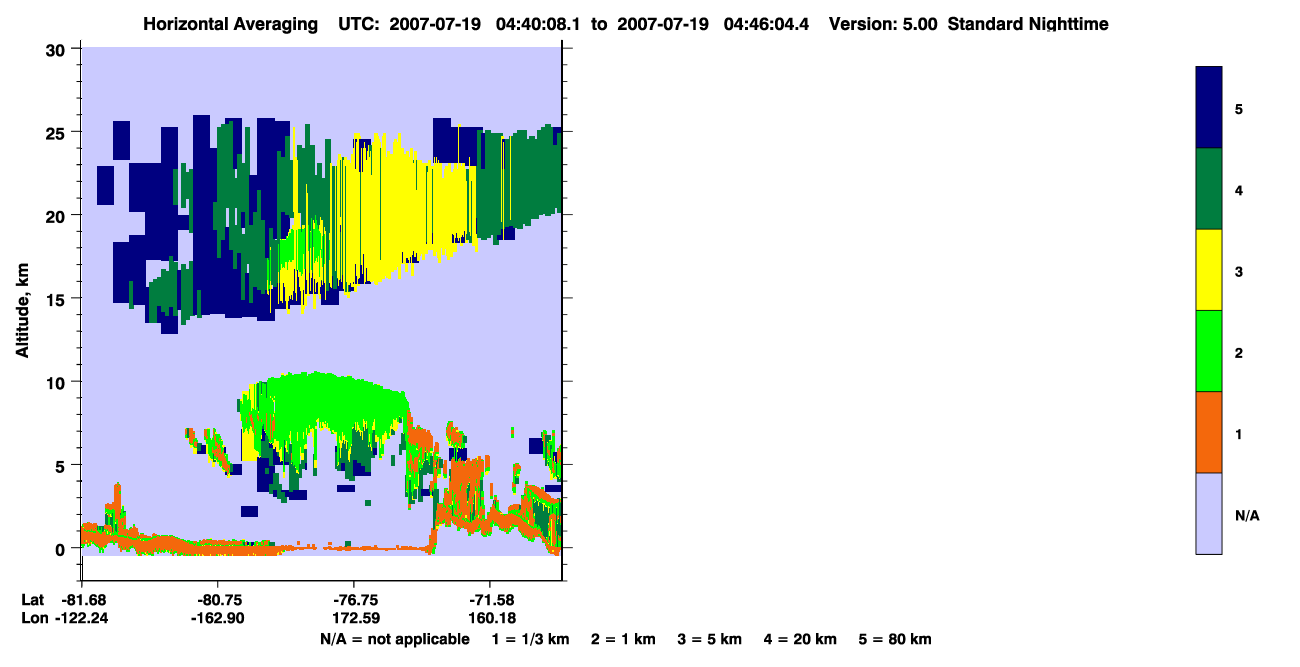Viewport: 1300px width, 667px height.
Task: Click the legend text '2 = 1 km'
Action: click(622, 639)
